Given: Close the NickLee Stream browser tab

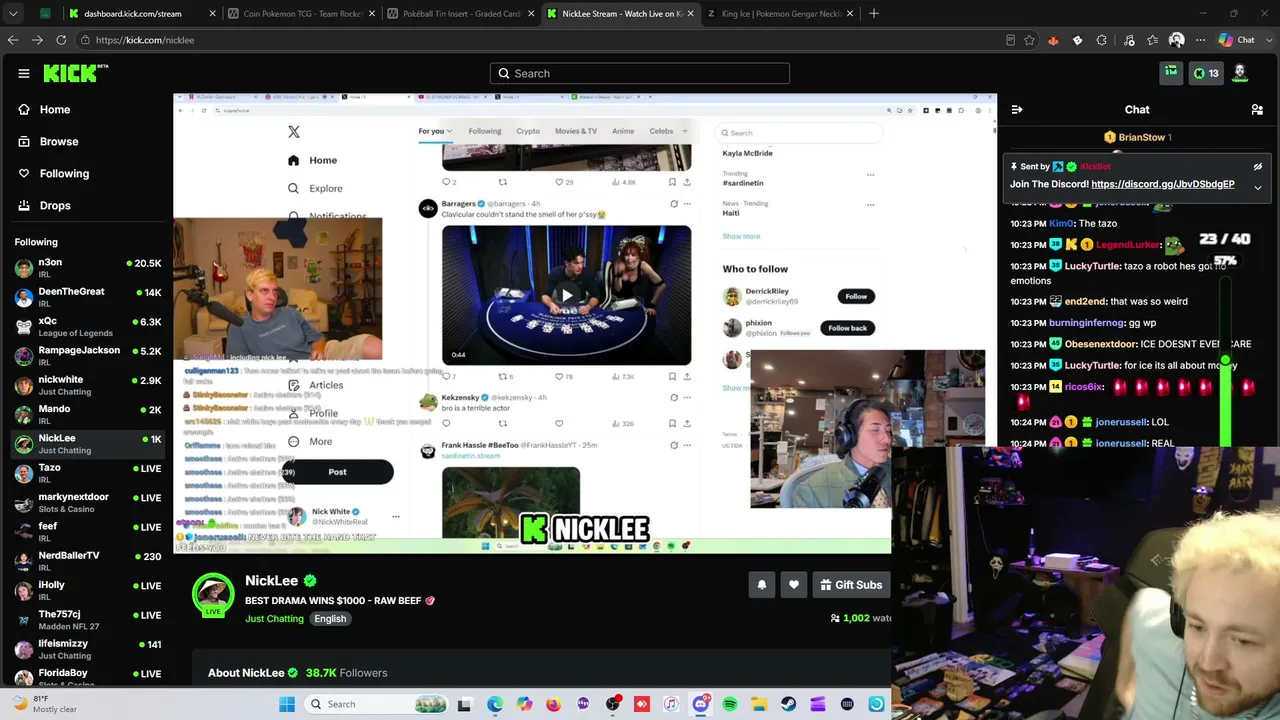Looking at the screenshot, I should (690, 14).
